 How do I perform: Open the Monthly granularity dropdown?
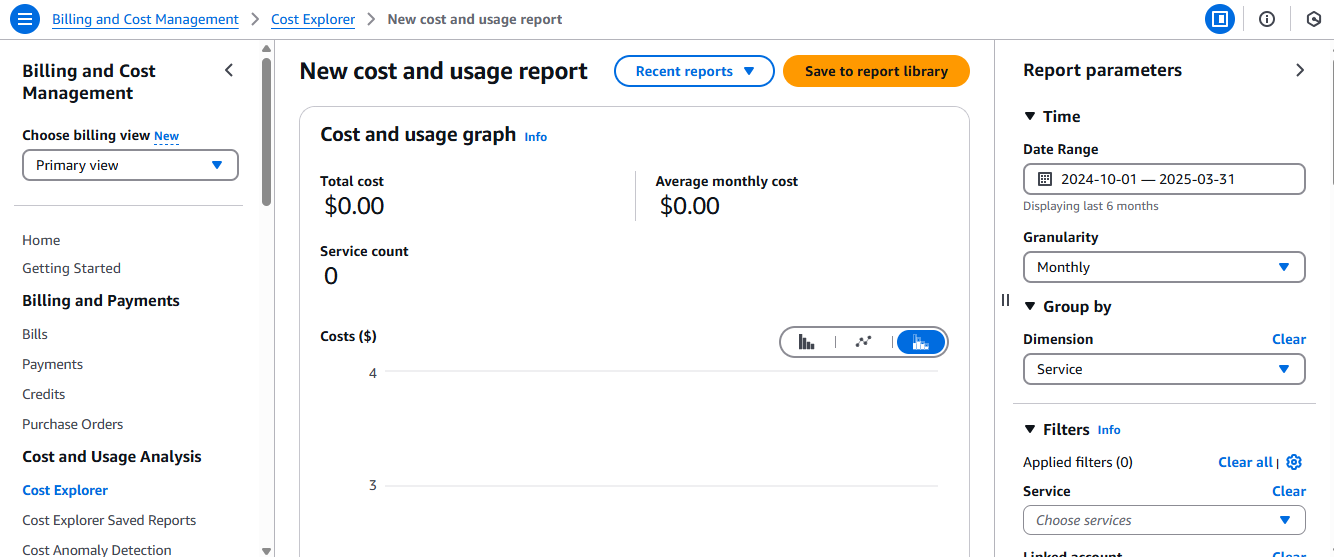pos(1164,267)
